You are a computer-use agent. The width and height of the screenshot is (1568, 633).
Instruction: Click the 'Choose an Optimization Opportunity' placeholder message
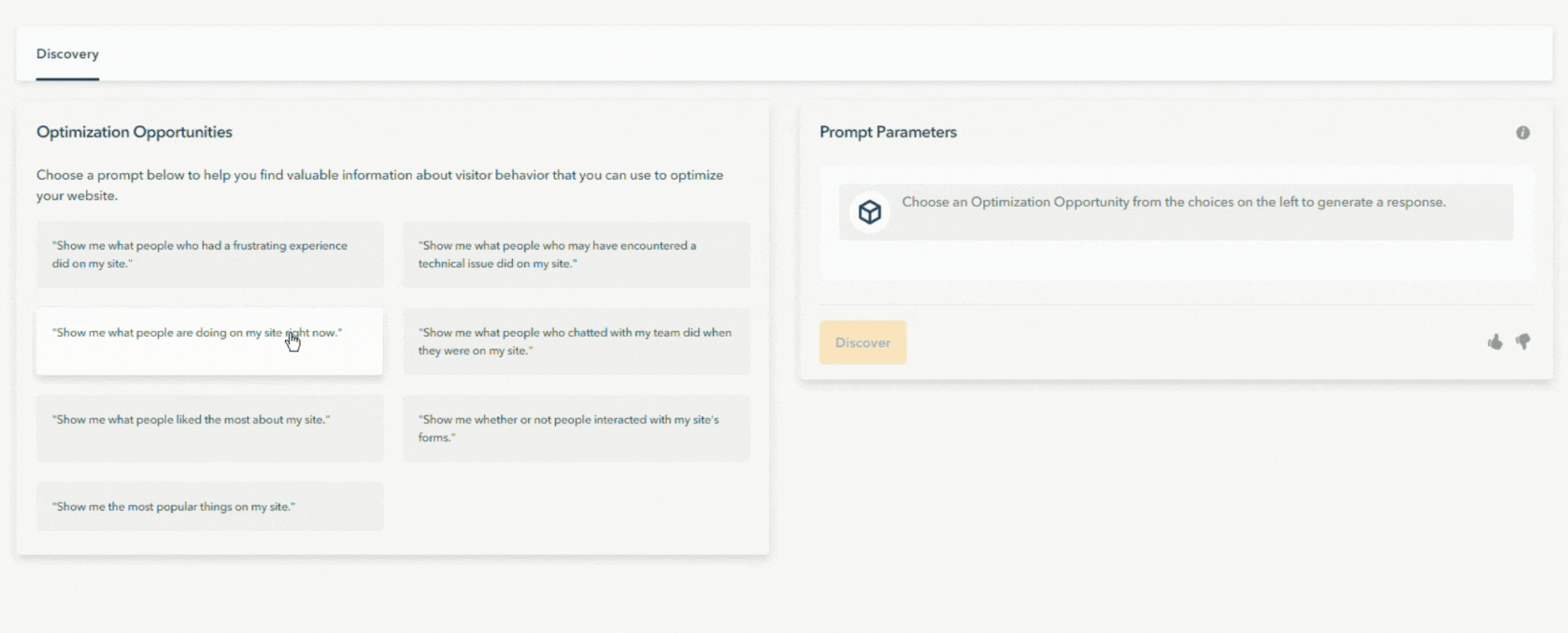1174,202
